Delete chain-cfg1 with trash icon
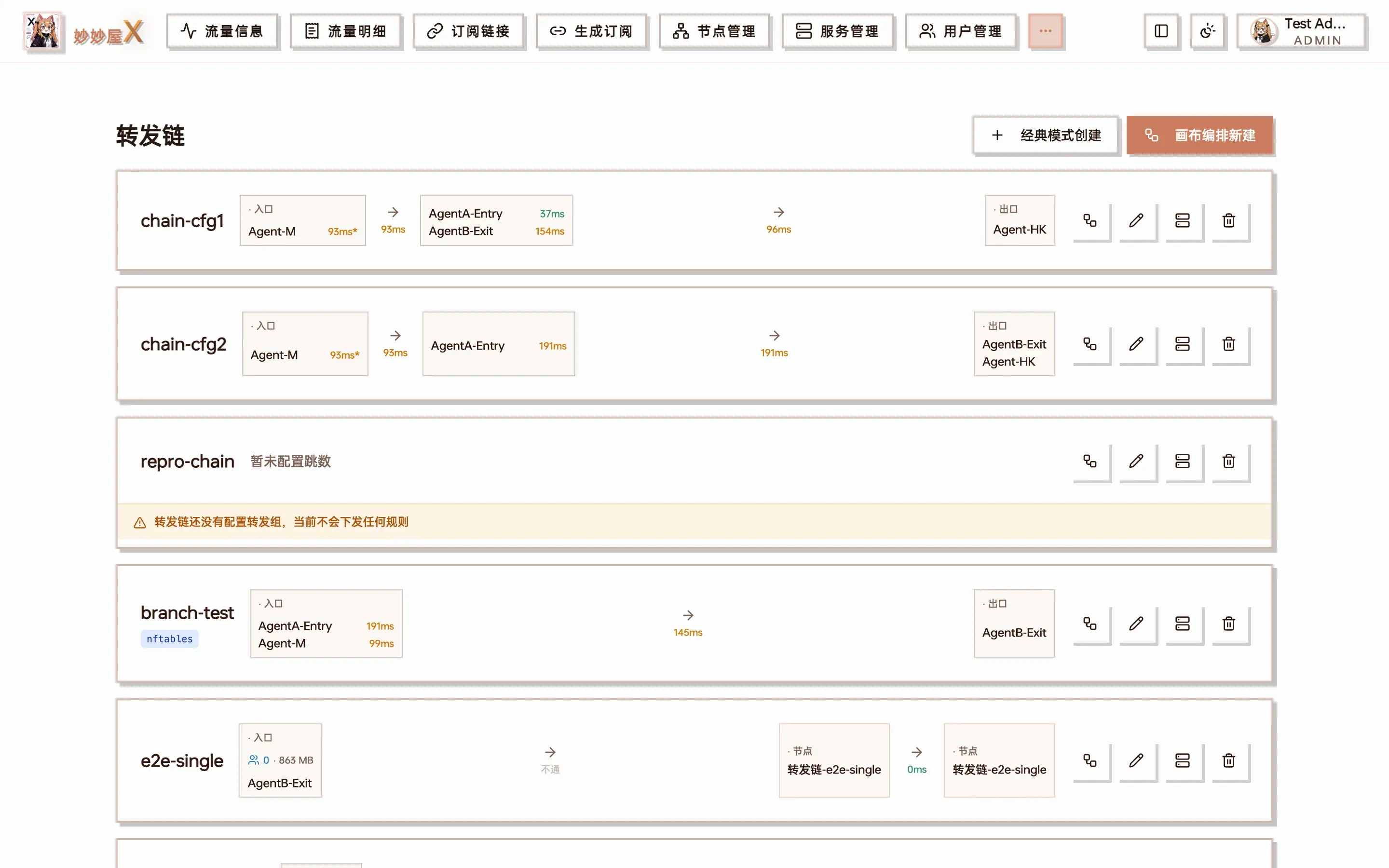The image size is (1389, 868). click(1228, 221)
